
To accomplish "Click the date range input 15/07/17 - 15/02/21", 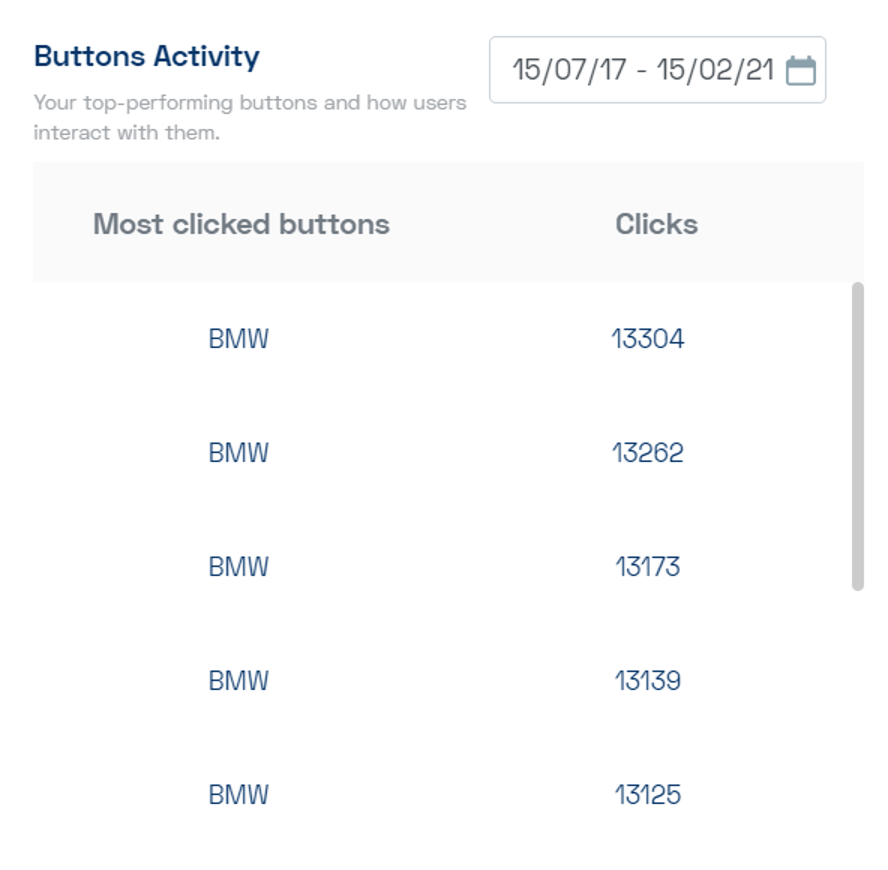I will (x=658, y=70).
